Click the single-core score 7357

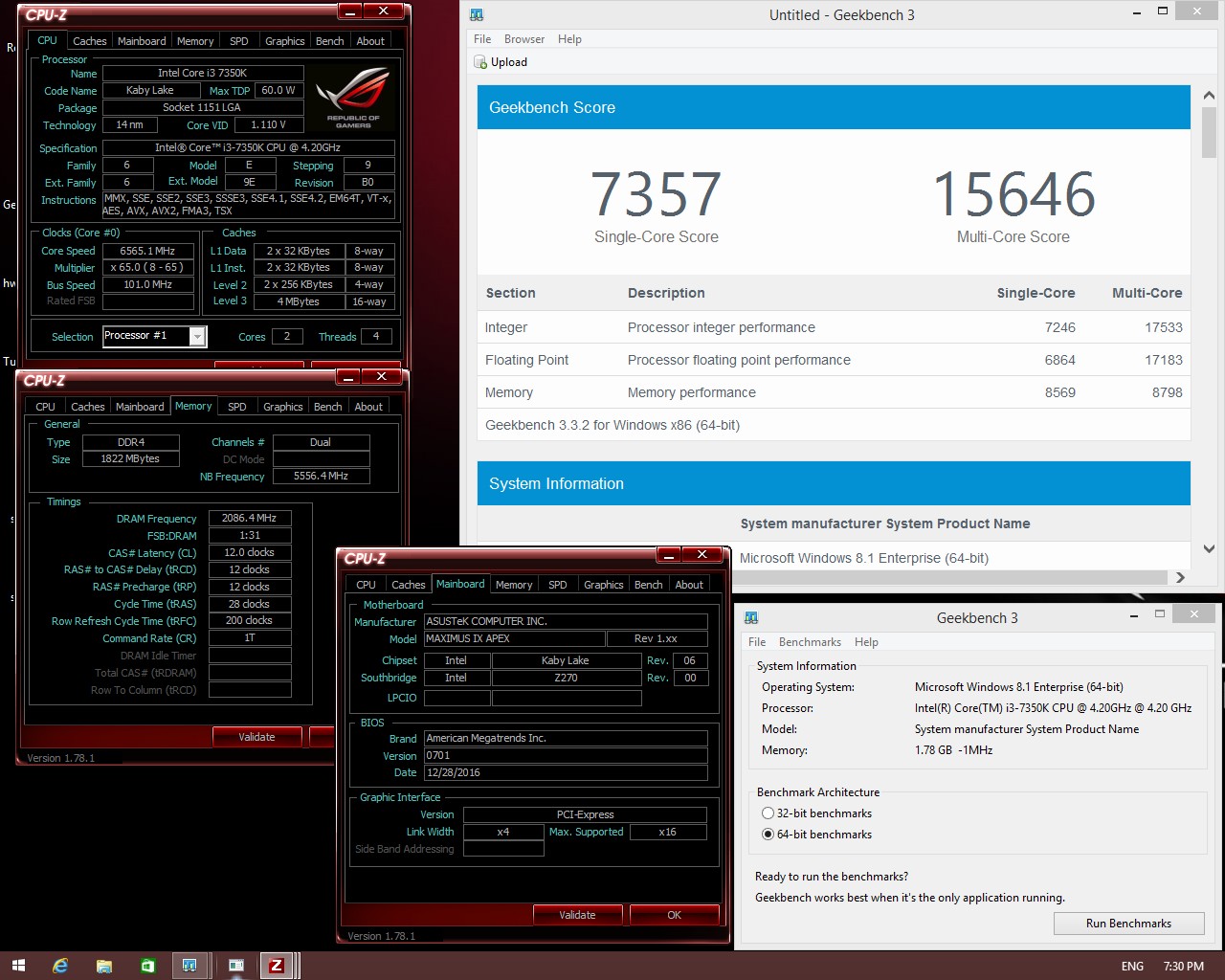point(656,194)
